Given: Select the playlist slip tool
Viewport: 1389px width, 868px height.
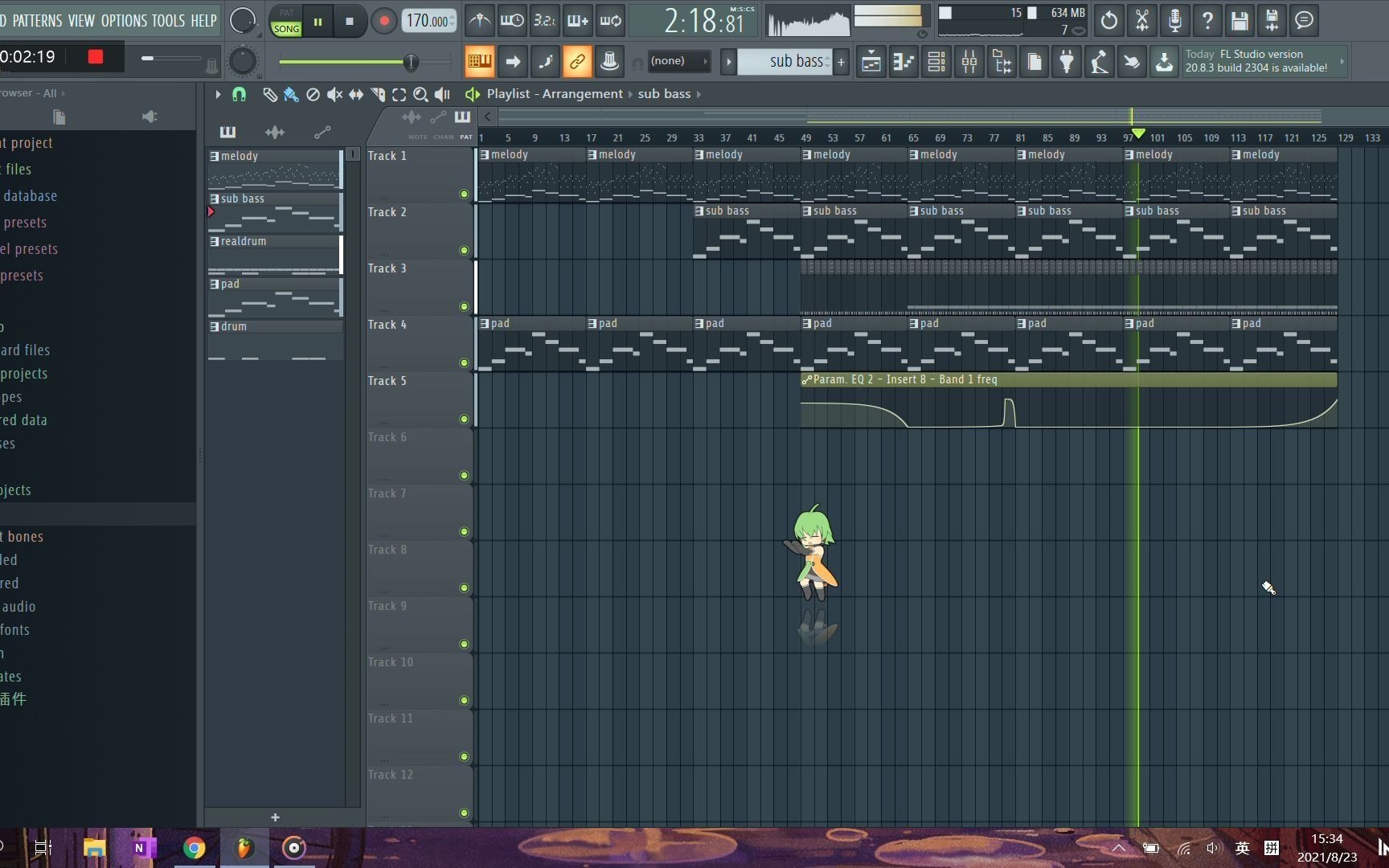Looking at the screenshot, I should click(x=355, y=94).
